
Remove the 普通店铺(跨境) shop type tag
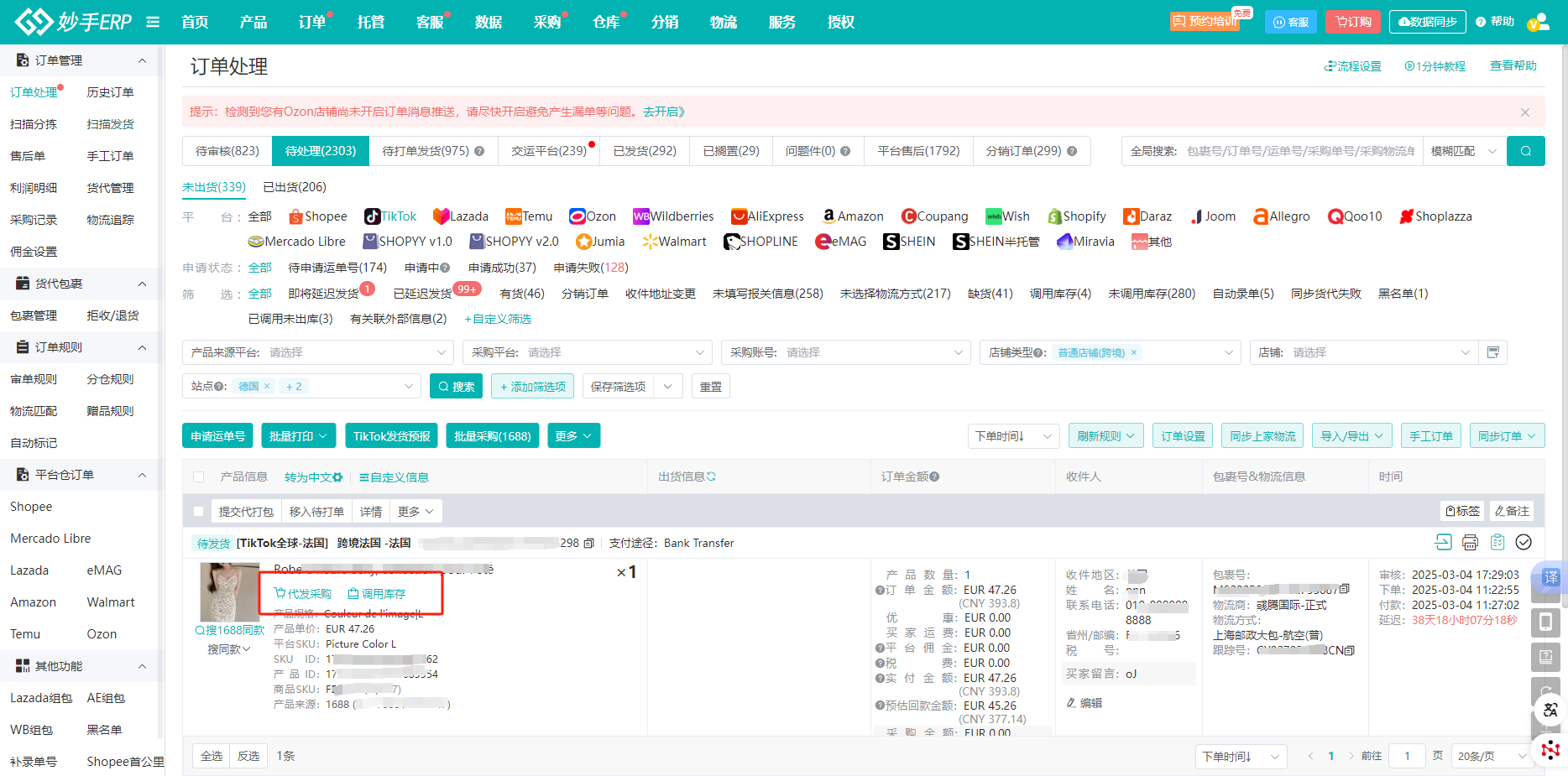click(x=1134, y=352)
